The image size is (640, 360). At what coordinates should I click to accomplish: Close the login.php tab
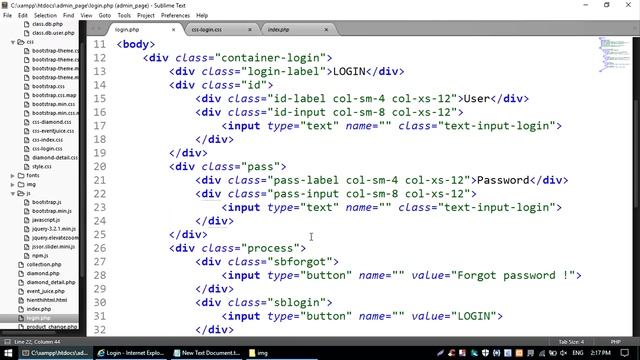[x=173, y=30]
